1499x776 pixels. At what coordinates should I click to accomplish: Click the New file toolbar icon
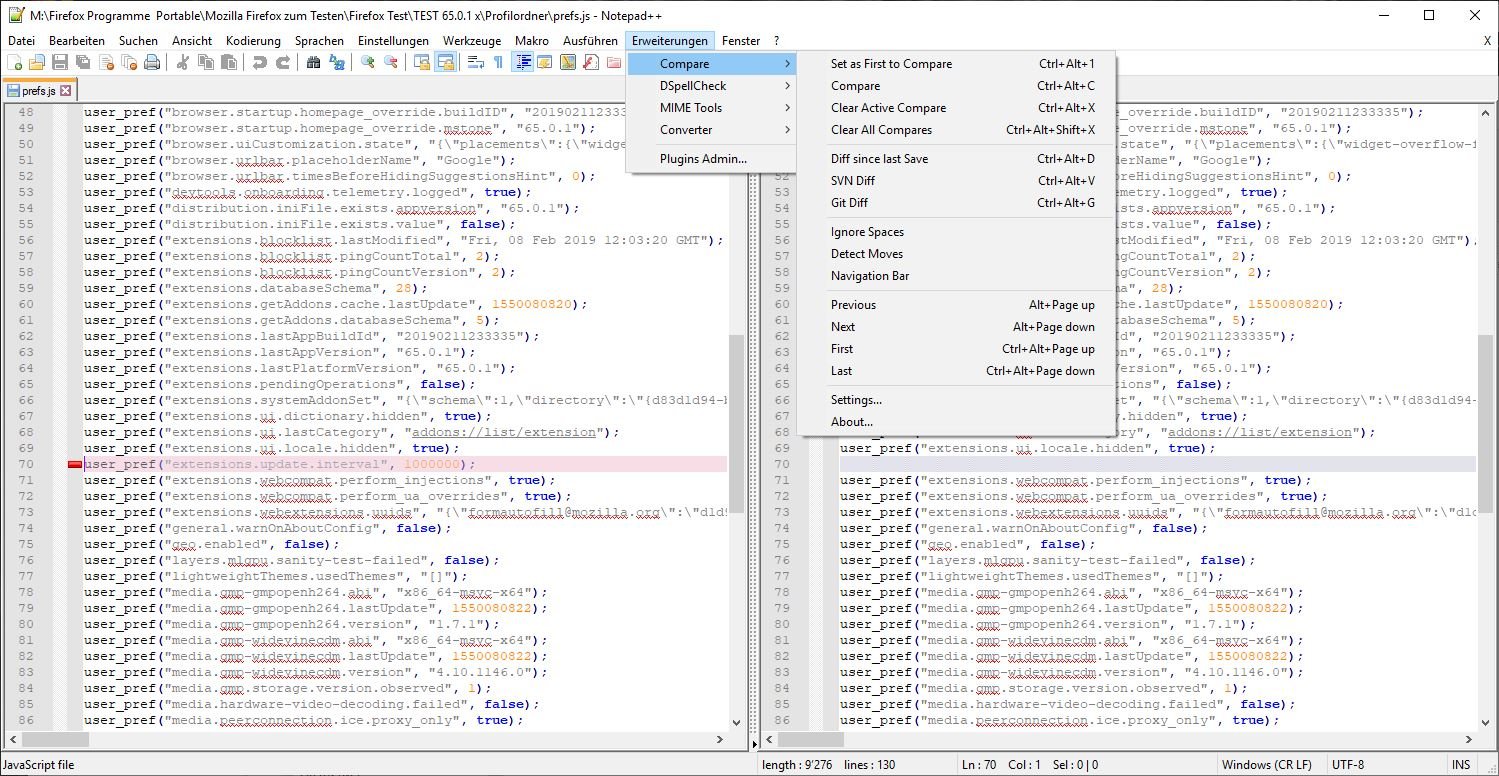click(x=14, y=63)
